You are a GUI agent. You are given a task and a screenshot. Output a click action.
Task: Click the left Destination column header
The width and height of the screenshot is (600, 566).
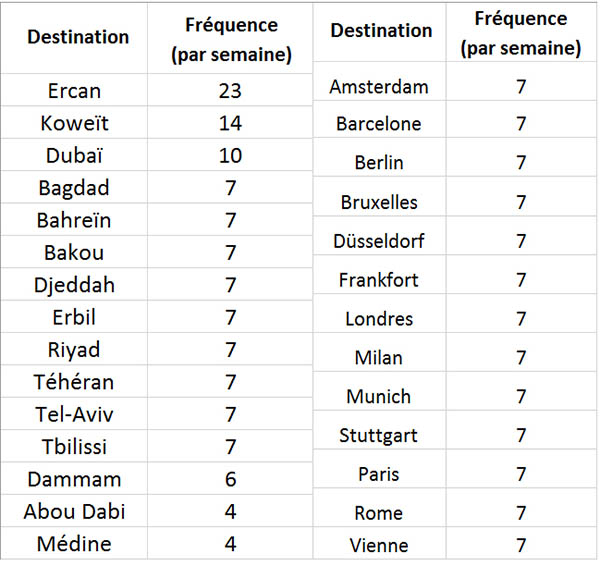coord(78,37)
